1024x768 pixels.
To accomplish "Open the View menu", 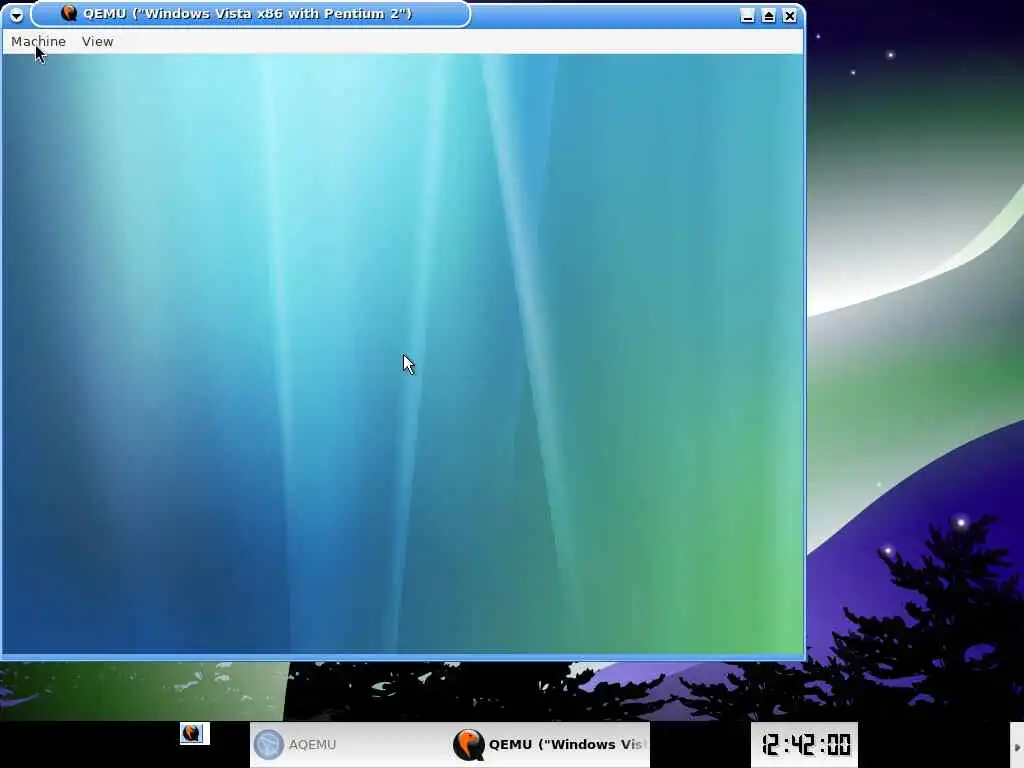I will (98, 42).
